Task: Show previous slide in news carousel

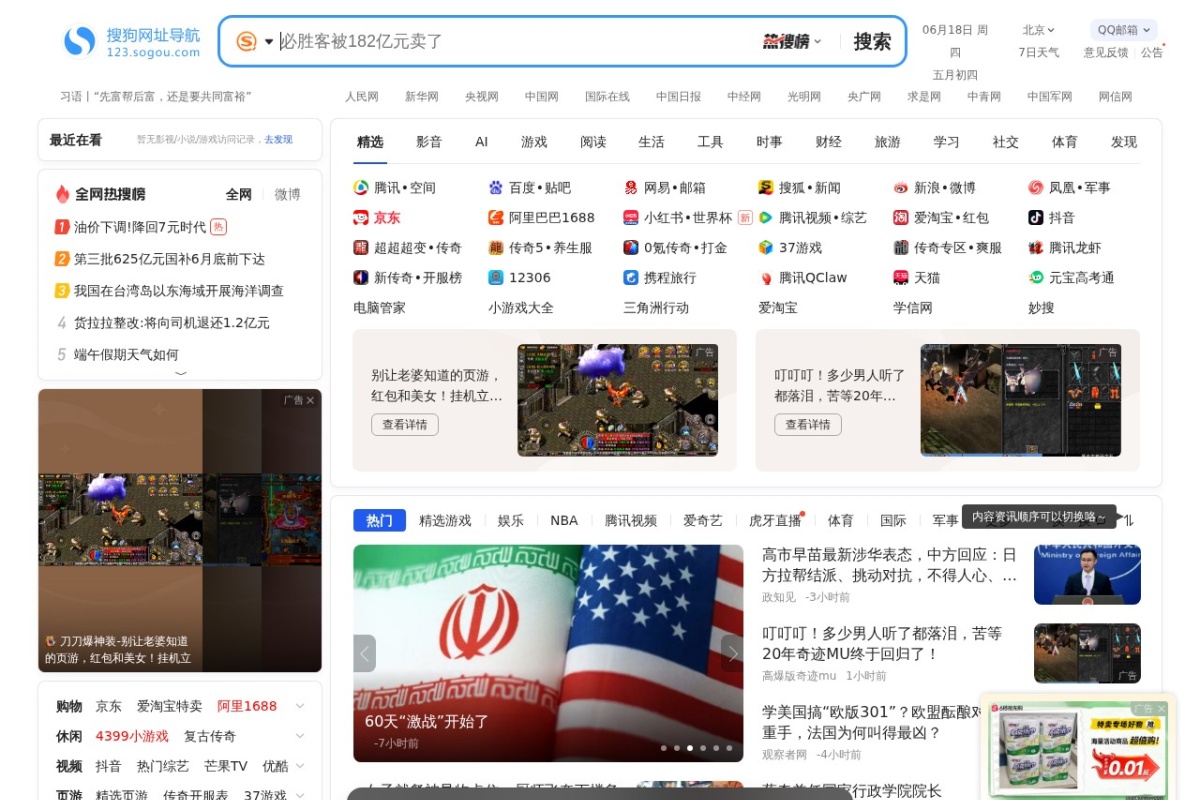Action: (x=364, y=653)
